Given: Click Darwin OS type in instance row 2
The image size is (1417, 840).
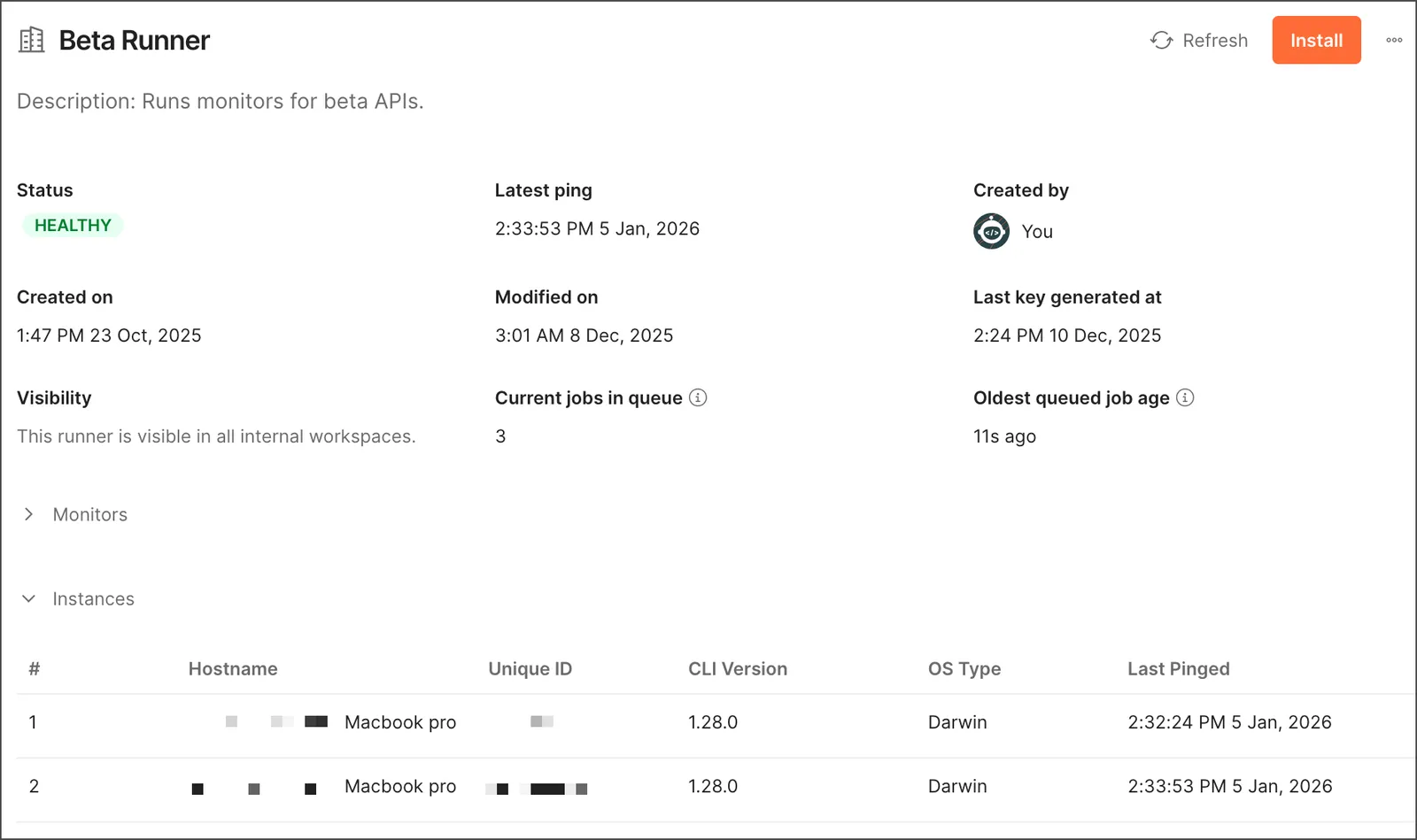Looking at the screenshot, I should point(957,786).
